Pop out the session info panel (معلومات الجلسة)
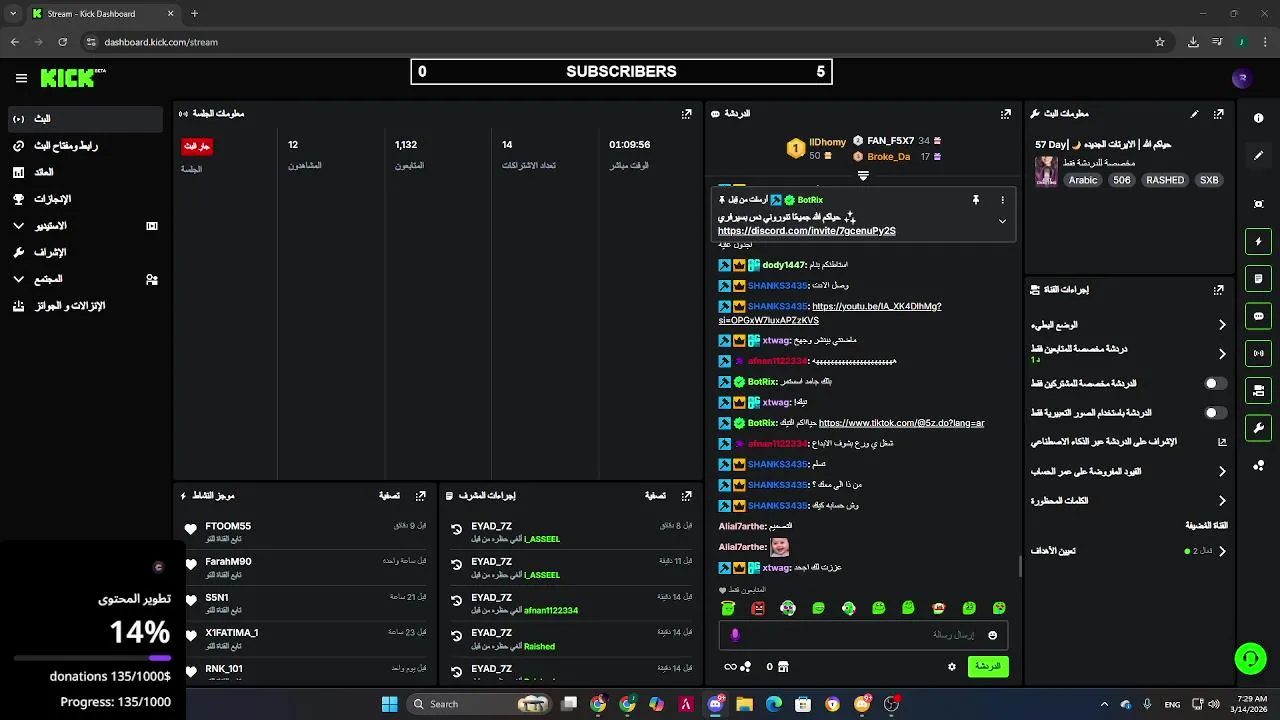Image resolution: width=1280 pixels, height=720 pixels. tap(686, 114)
